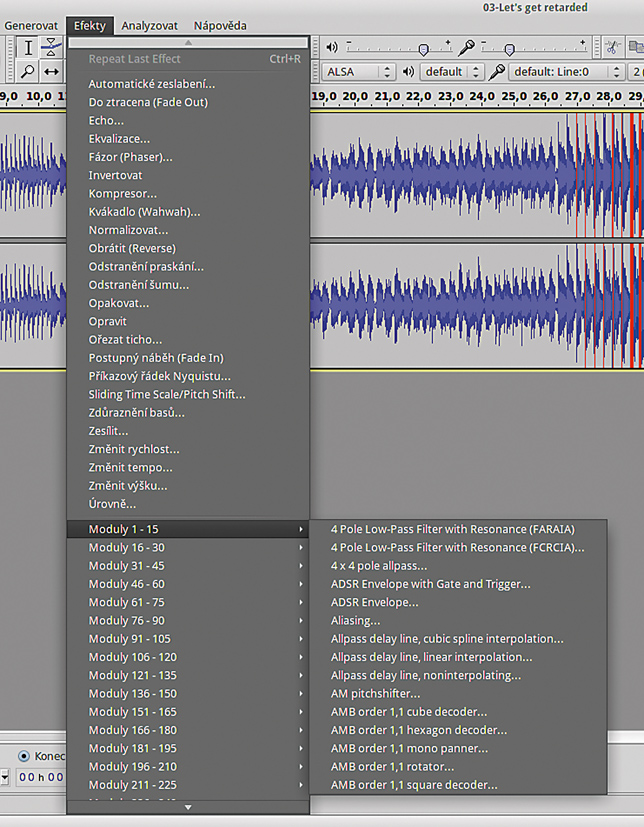Select the Time Shift arrow tool
The height and width of the screenshot is (827, 644).
[51, 71]
